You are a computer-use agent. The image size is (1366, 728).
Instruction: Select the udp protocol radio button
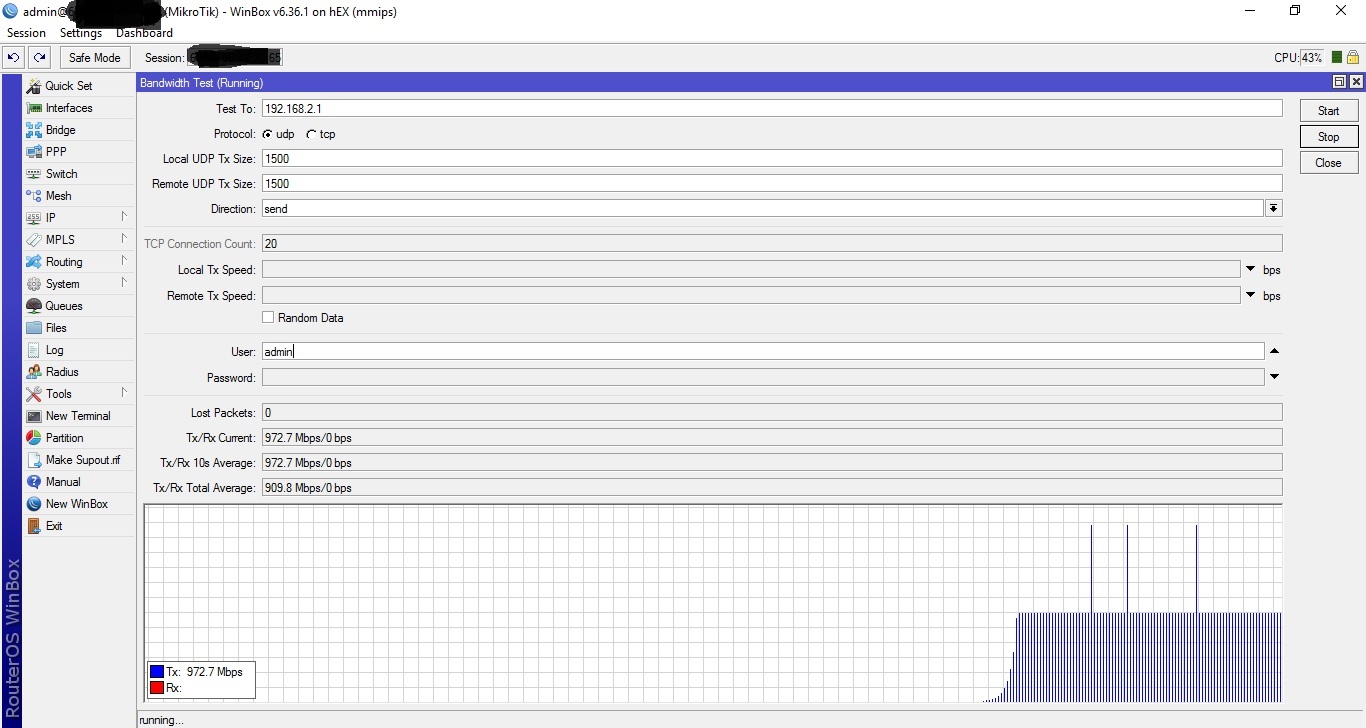click(267, 134)
